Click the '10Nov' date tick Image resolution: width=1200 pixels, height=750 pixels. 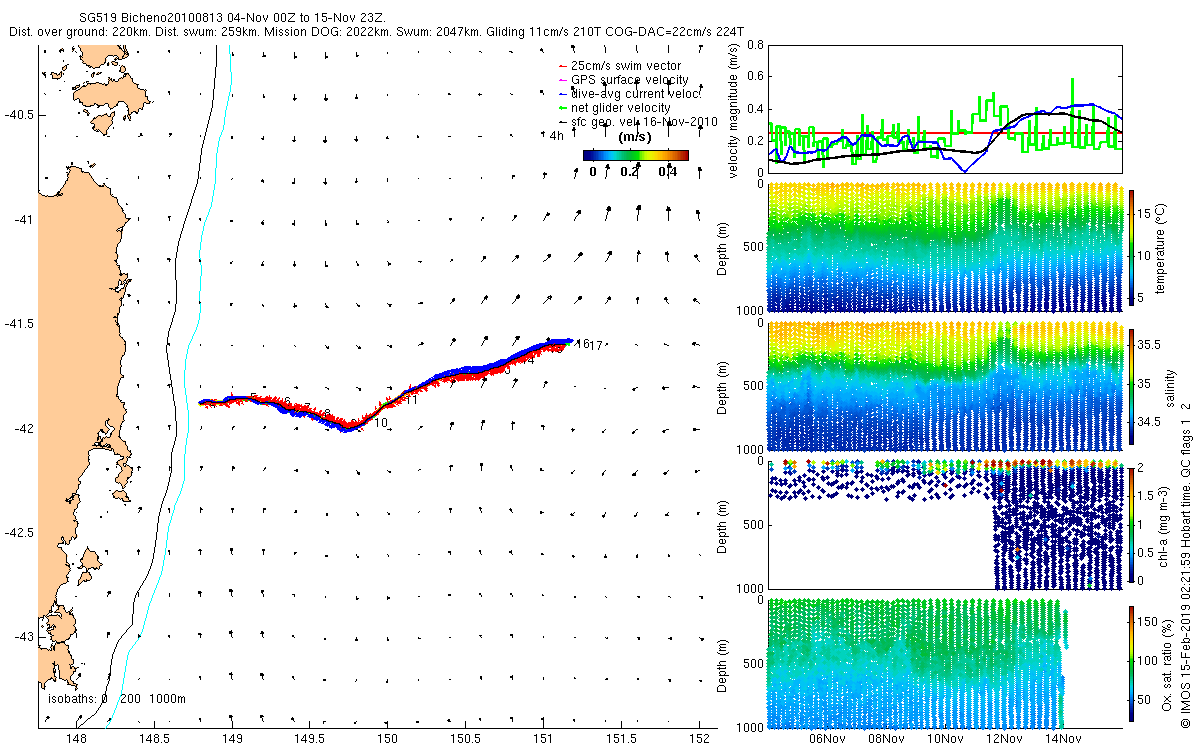945,740
